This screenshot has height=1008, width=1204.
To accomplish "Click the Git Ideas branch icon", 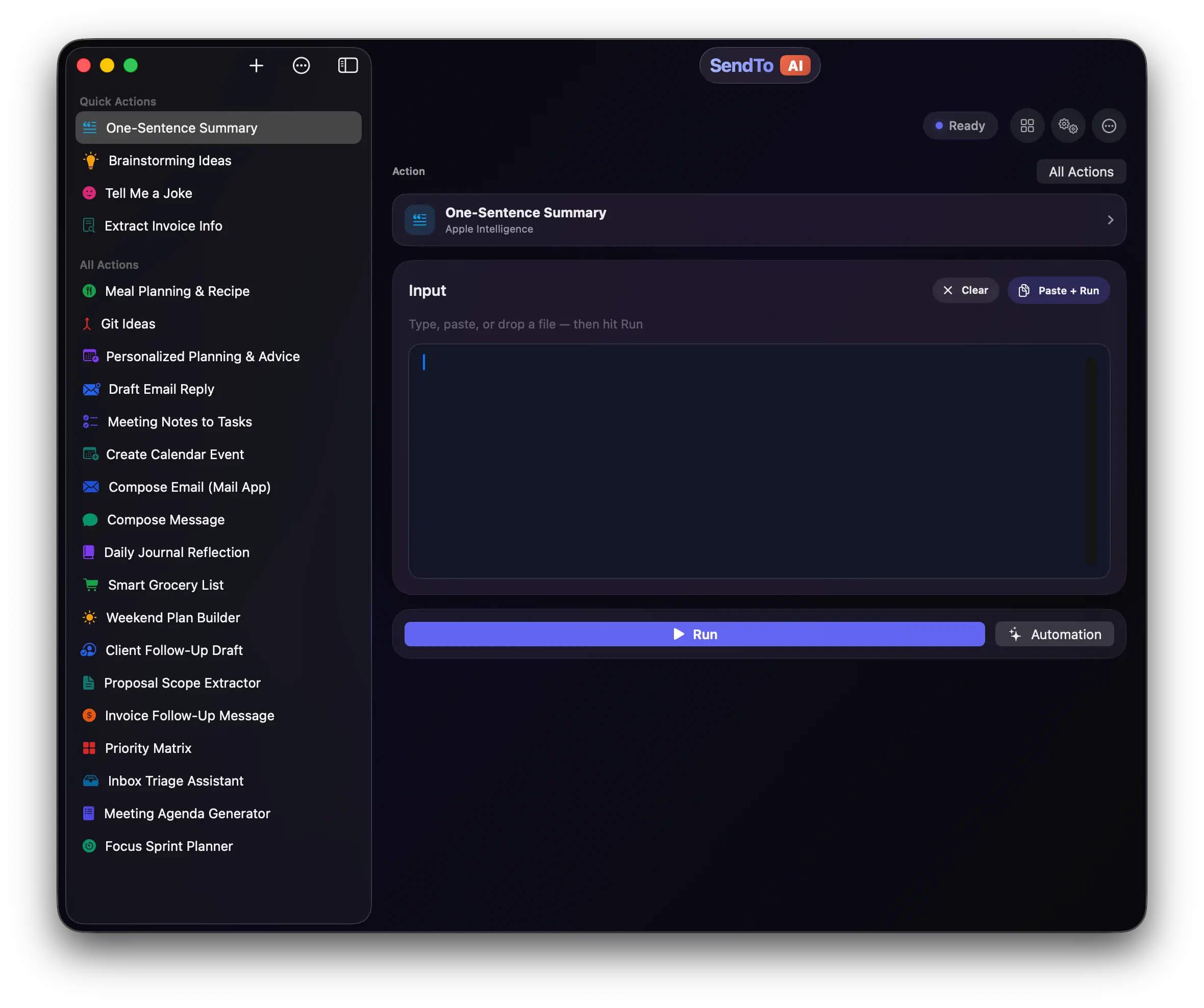I will coord(87,324).
